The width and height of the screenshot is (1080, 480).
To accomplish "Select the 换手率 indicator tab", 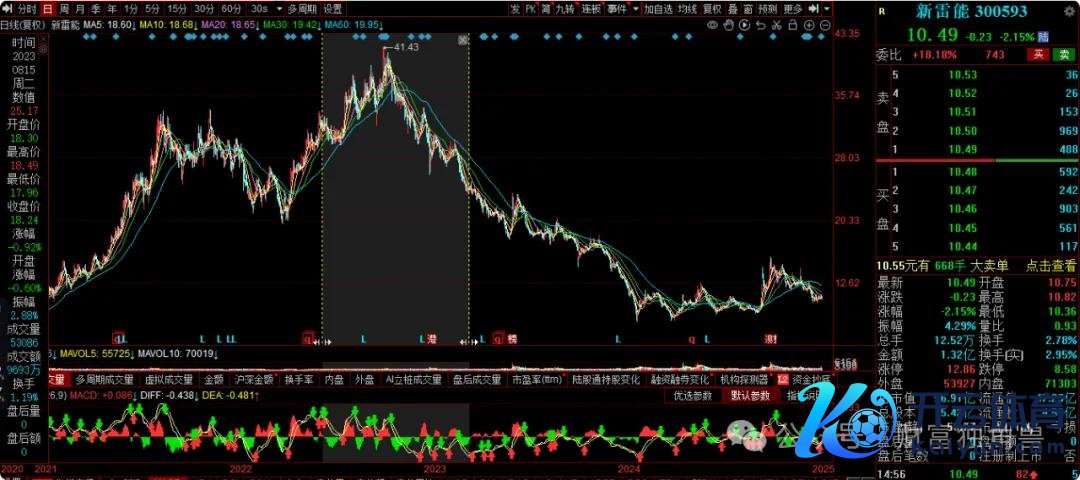I will [299, 380].
